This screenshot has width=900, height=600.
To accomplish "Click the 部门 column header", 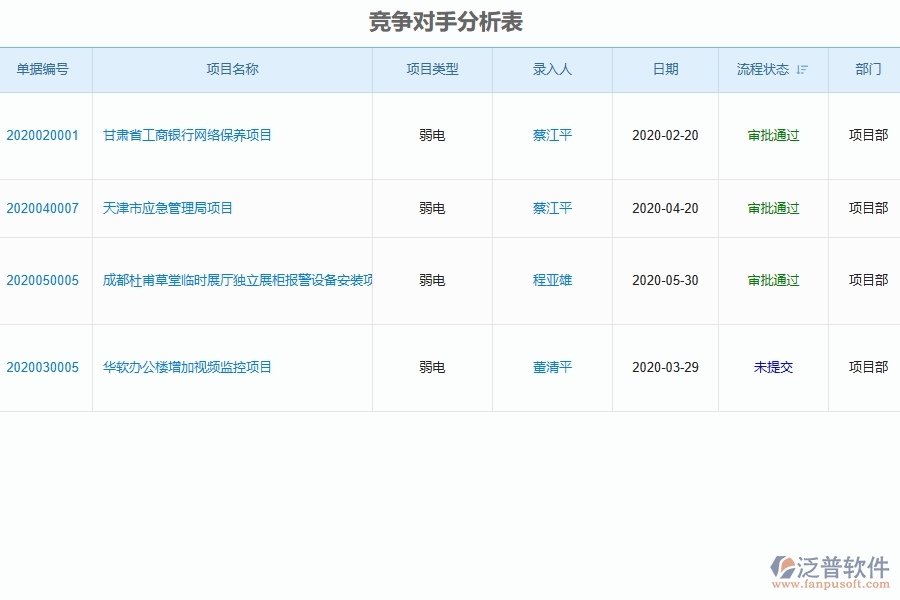I will click(x=866, y=70).
